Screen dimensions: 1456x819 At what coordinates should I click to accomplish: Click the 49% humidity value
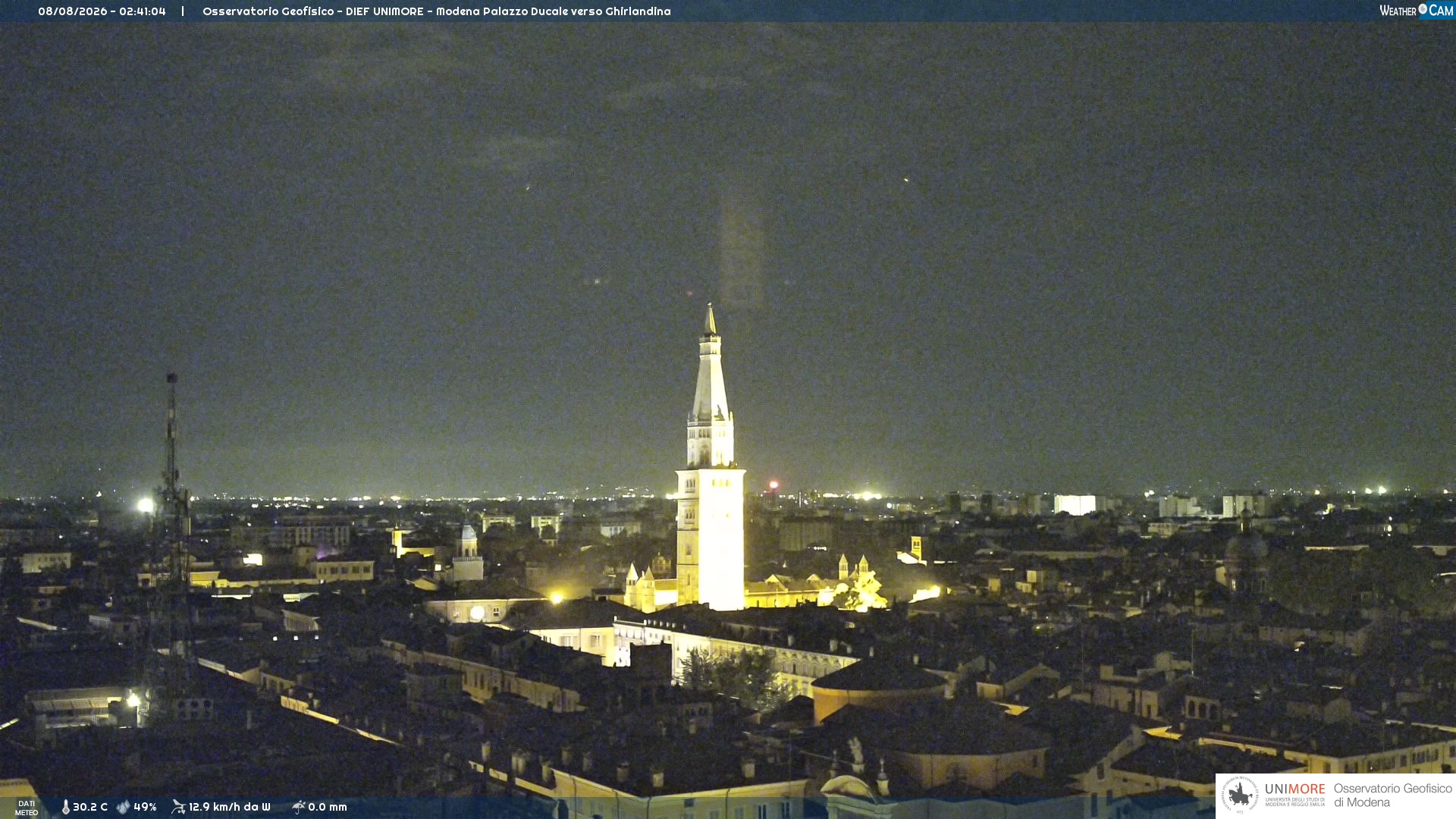145,807
